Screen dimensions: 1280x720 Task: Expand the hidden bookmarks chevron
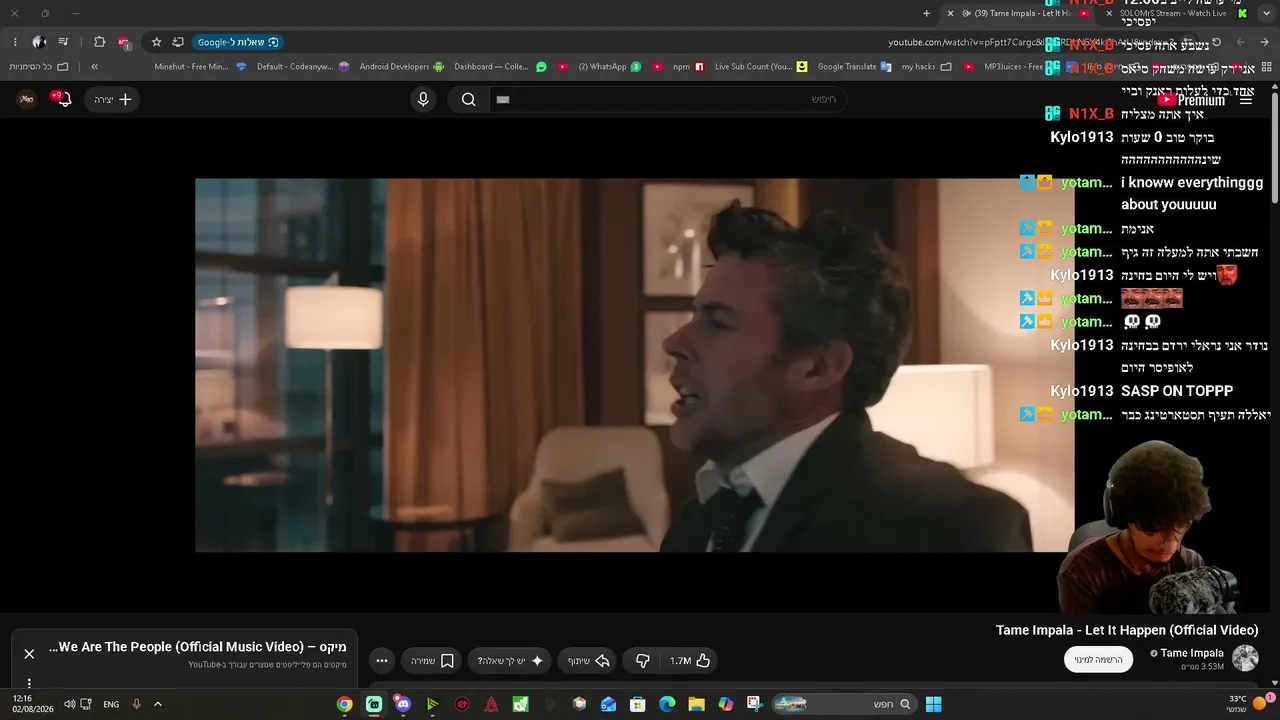pos(94,67)
